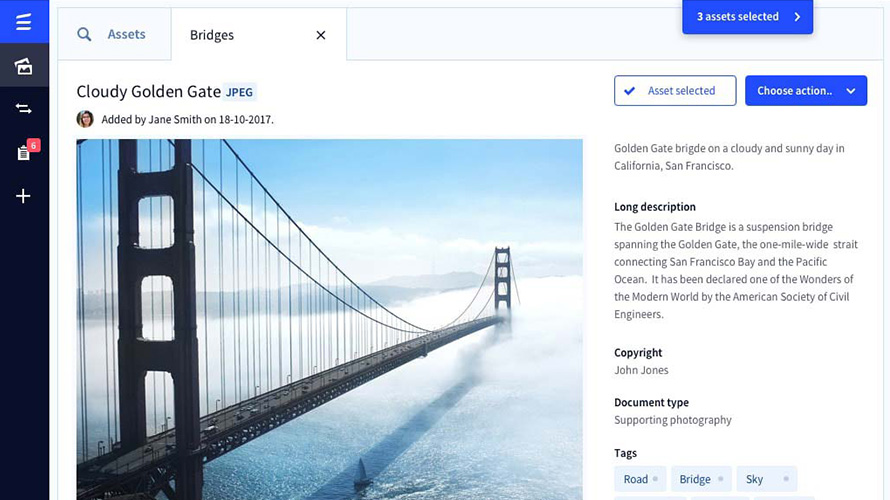Click the Sky tag
The height and width of the screenshot is (500, 890).
pyautogui.click(x=767, y=479)
